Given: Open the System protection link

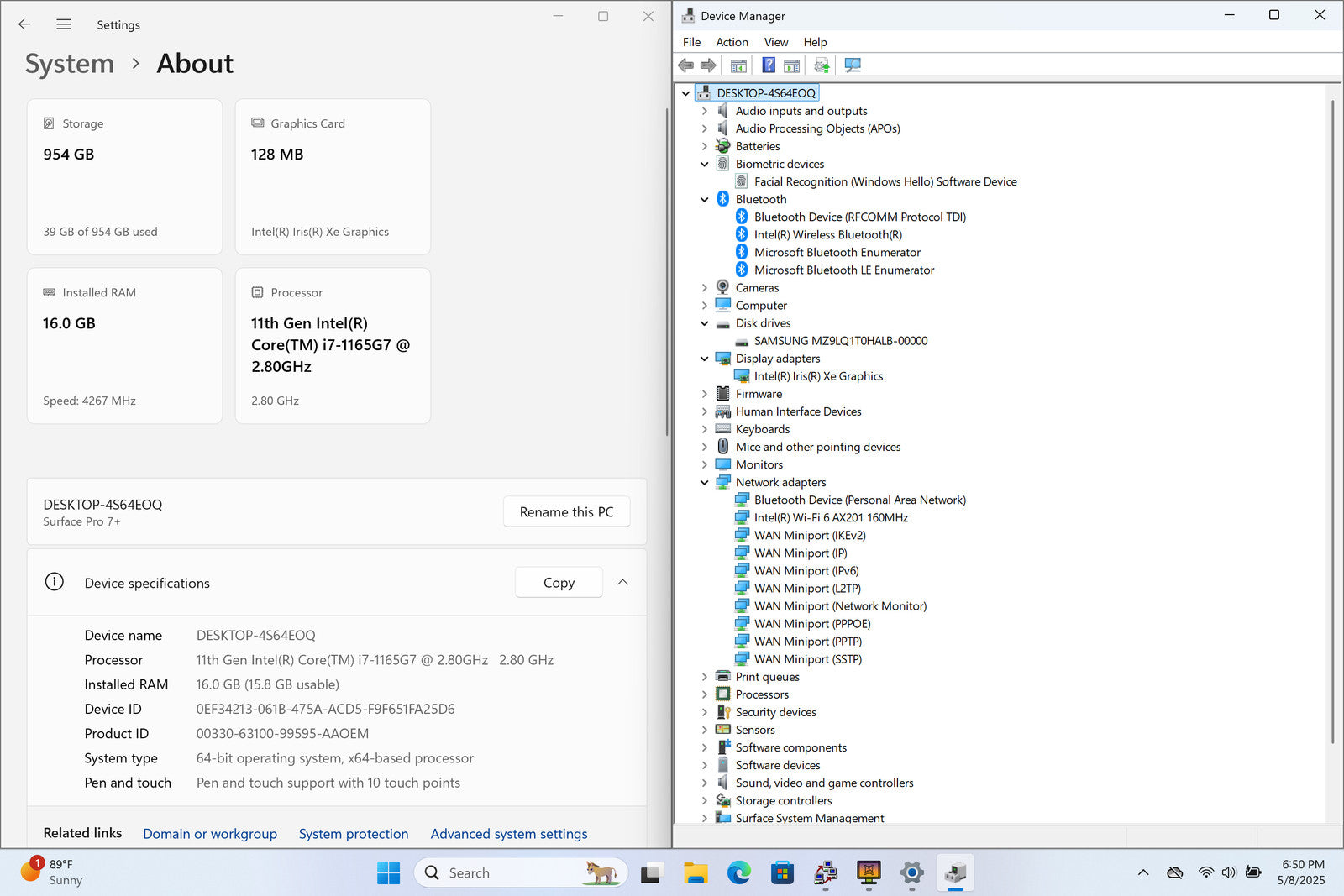Looking at the screenshot, I should (x=354, y=834).
